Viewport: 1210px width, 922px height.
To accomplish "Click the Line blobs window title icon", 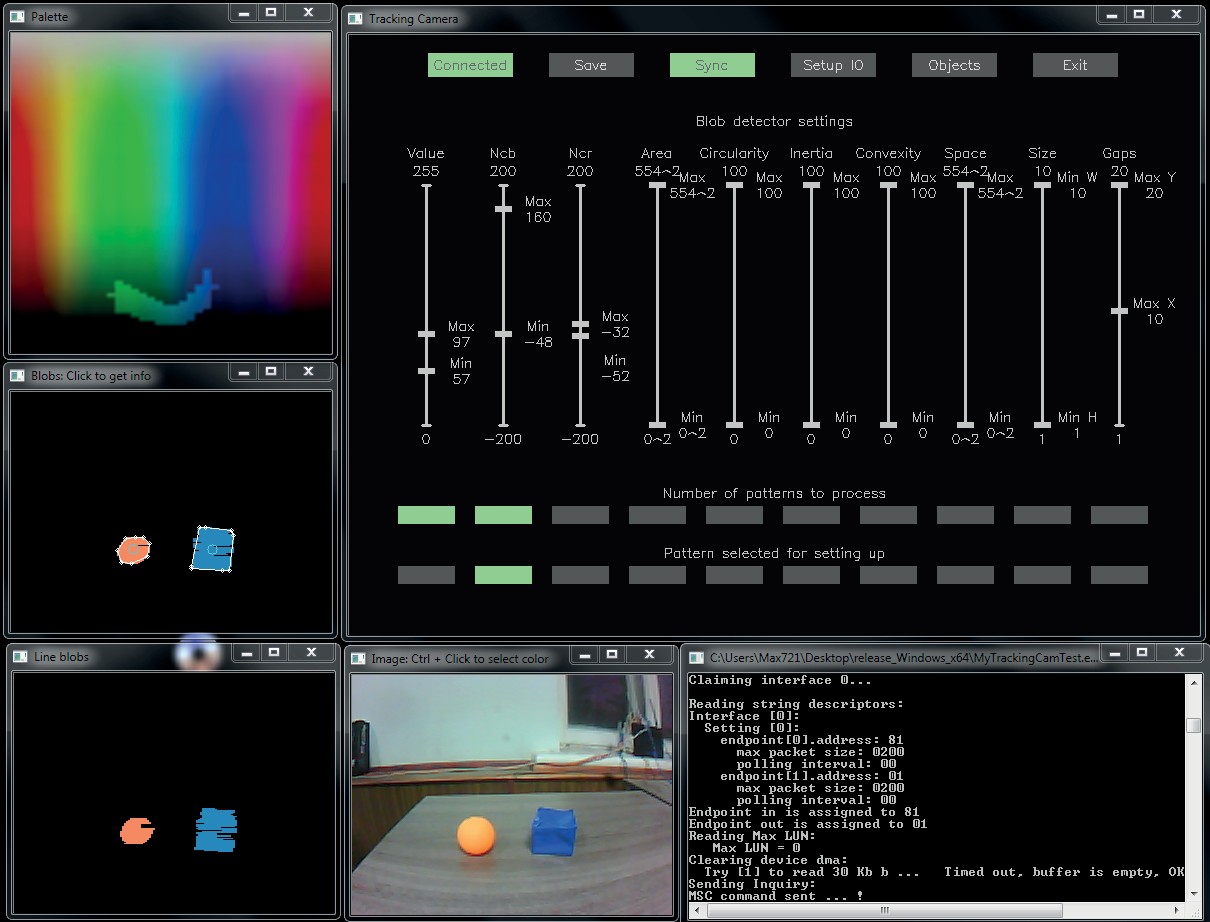I will point(21,657).
